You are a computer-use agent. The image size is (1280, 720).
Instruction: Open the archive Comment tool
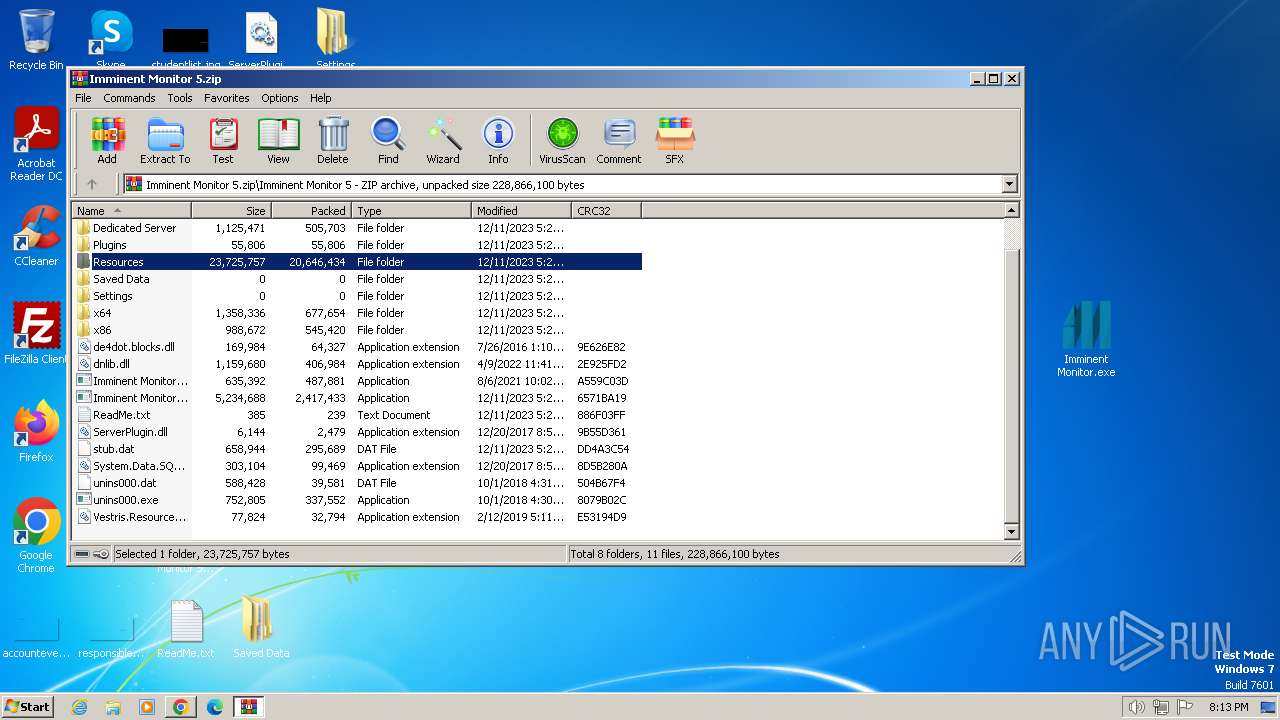pyautogui.click(x=619, y=140)
